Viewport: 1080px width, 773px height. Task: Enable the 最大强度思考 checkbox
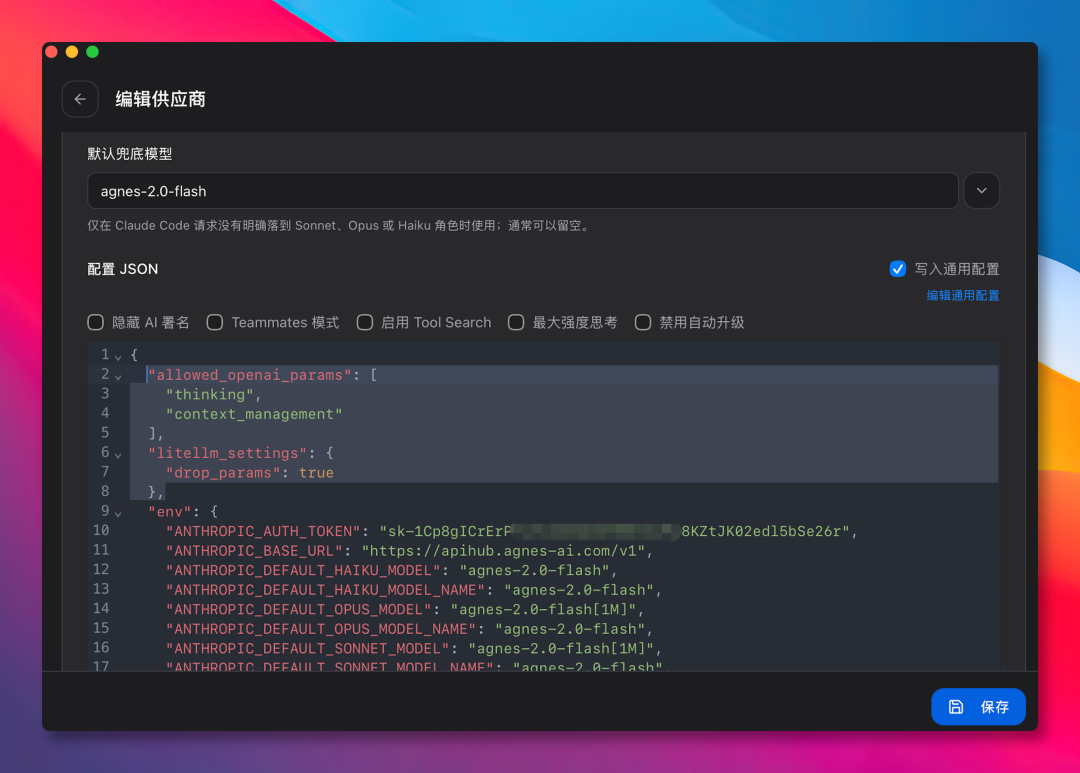click(516, 322)
